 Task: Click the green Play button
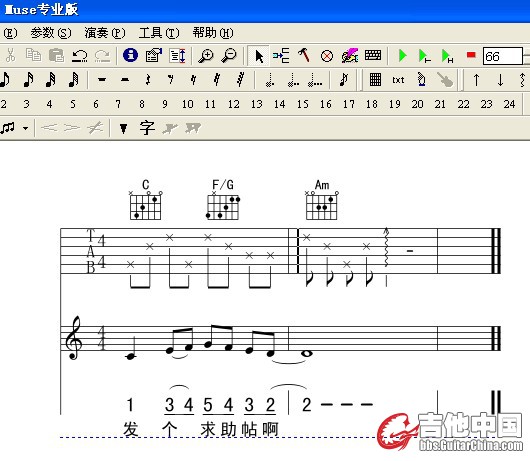pos(402,56)
